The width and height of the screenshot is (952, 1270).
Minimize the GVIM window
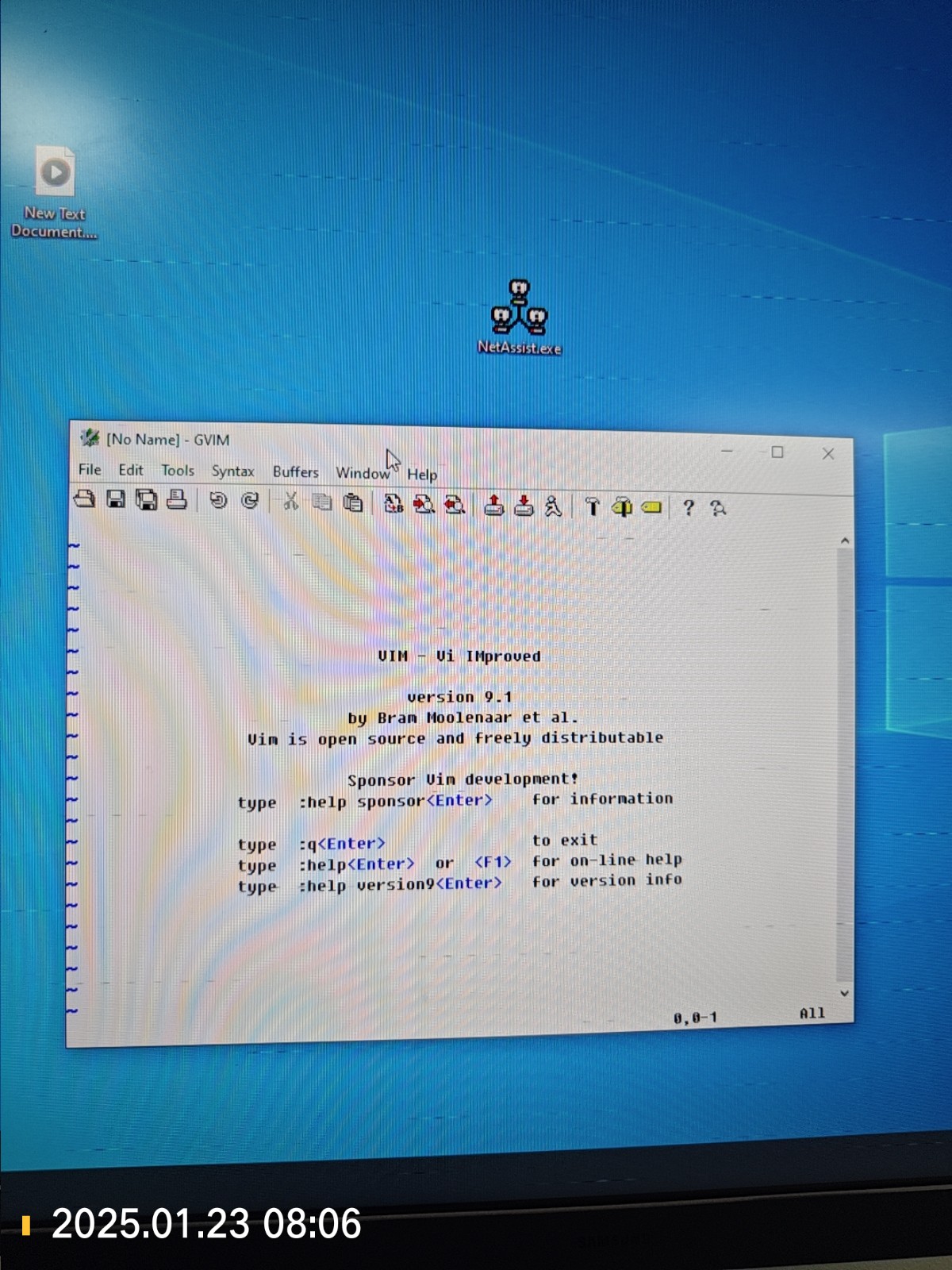(727, 451)
